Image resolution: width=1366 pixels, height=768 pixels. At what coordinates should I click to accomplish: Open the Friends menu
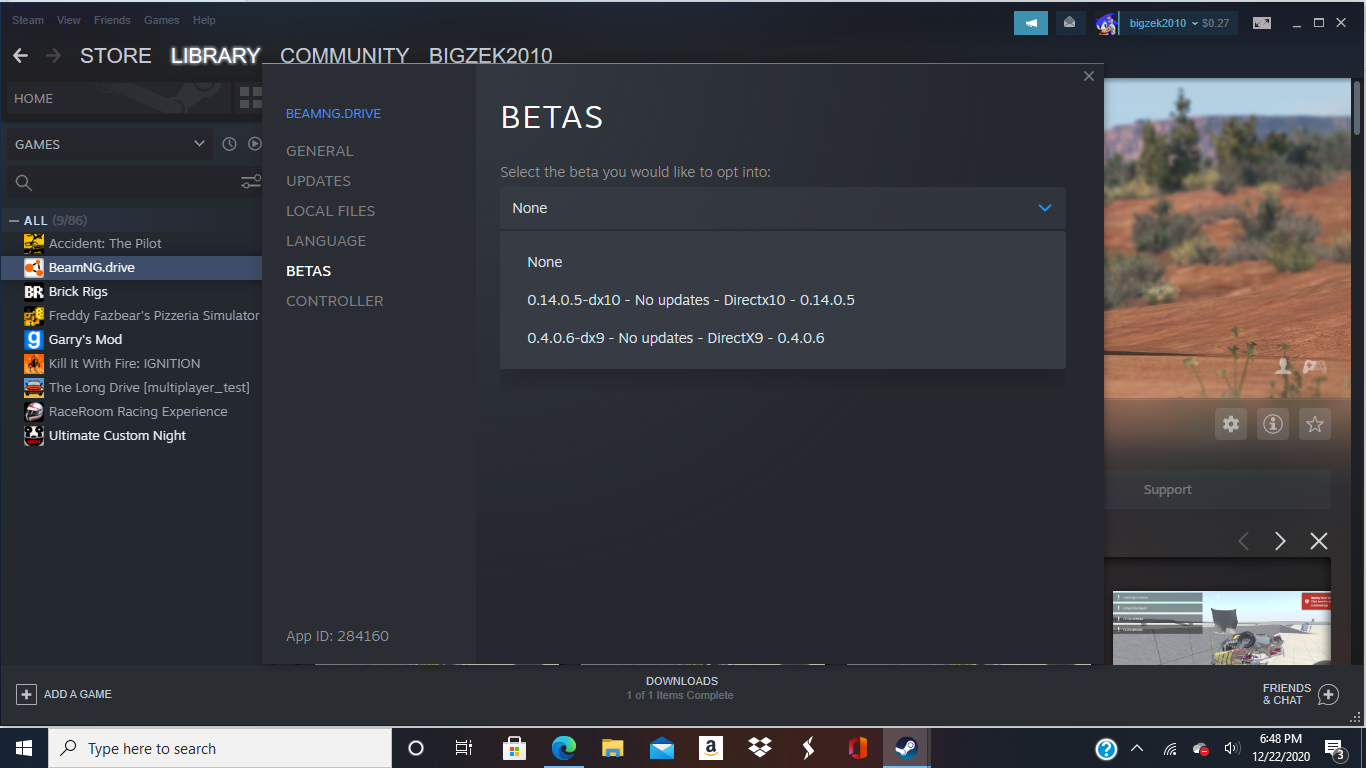point(112,20)
